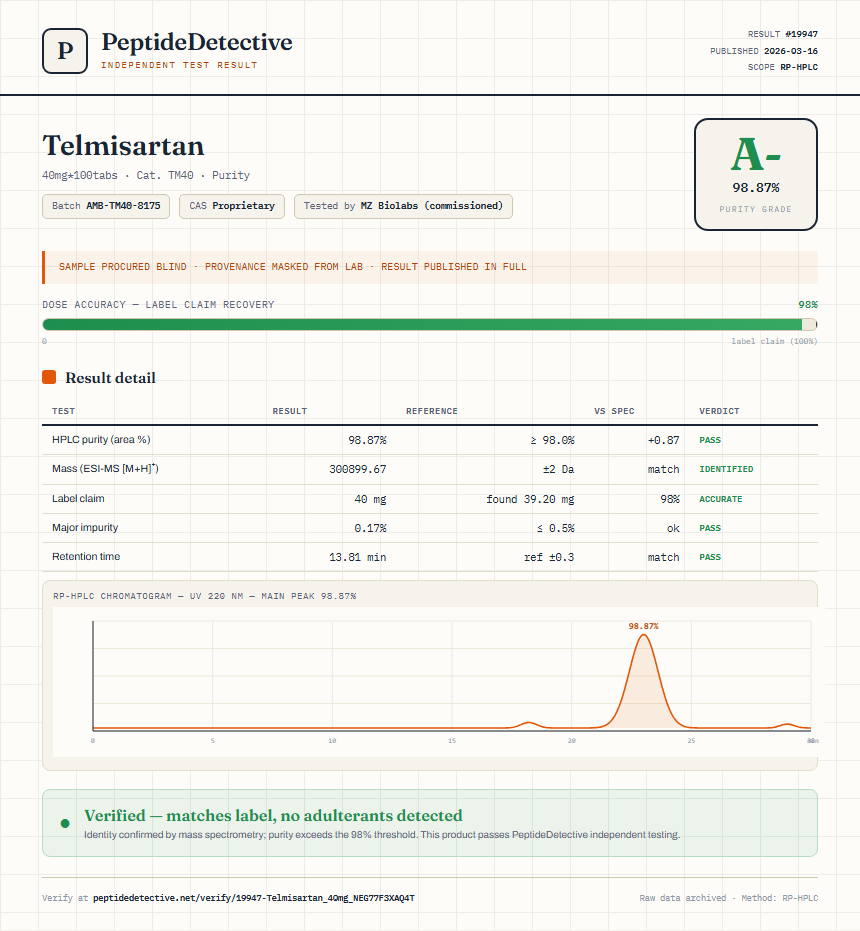Click the PASS verdict for Major impurity

click(710, 528)
